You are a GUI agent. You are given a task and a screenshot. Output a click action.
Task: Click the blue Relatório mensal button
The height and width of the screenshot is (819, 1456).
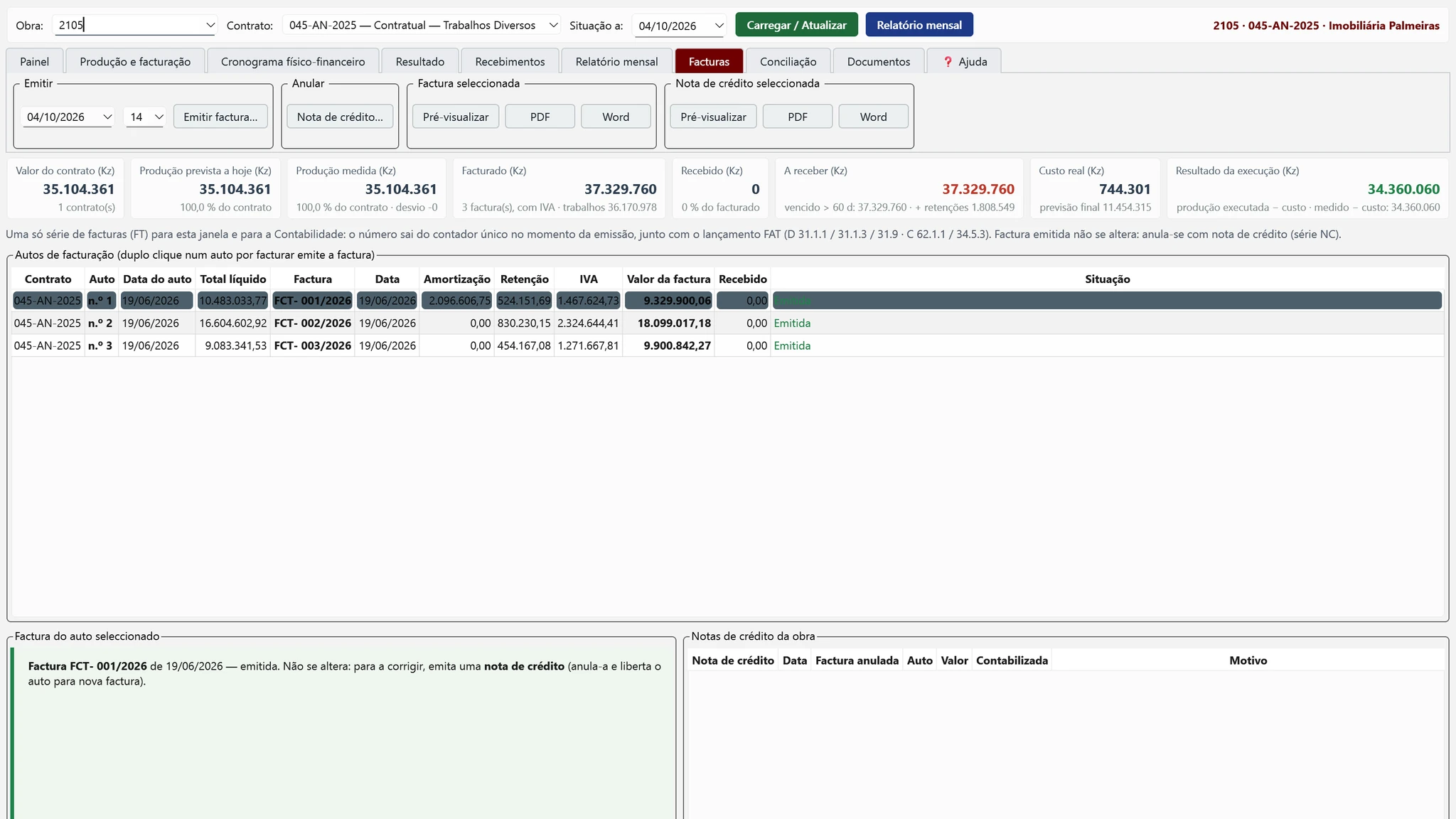point(919,25)
